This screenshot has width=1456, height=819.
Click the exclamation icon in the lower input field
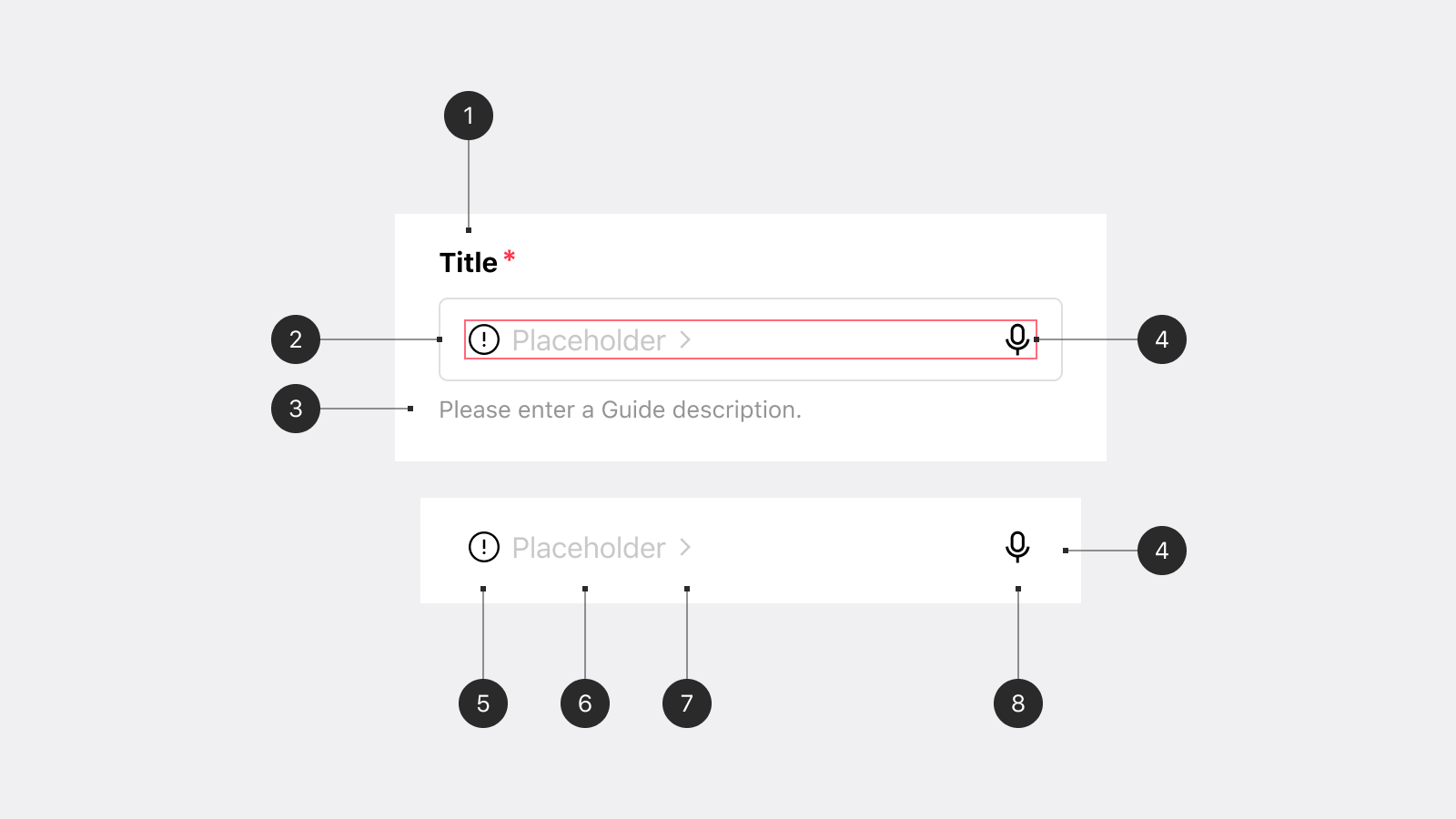(485, 548)
